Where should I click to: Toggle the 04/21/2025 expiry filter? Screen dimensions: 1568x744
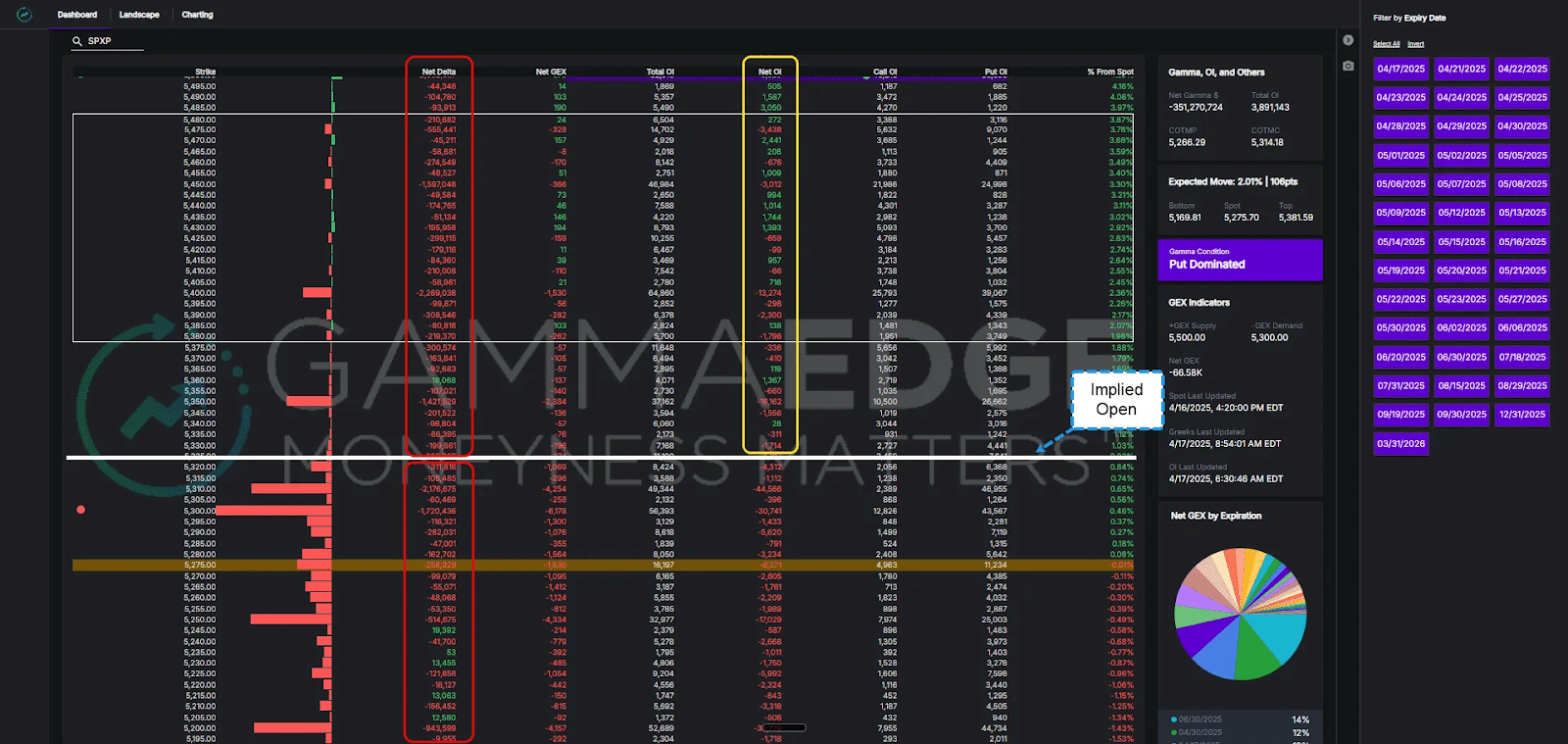1461,69
